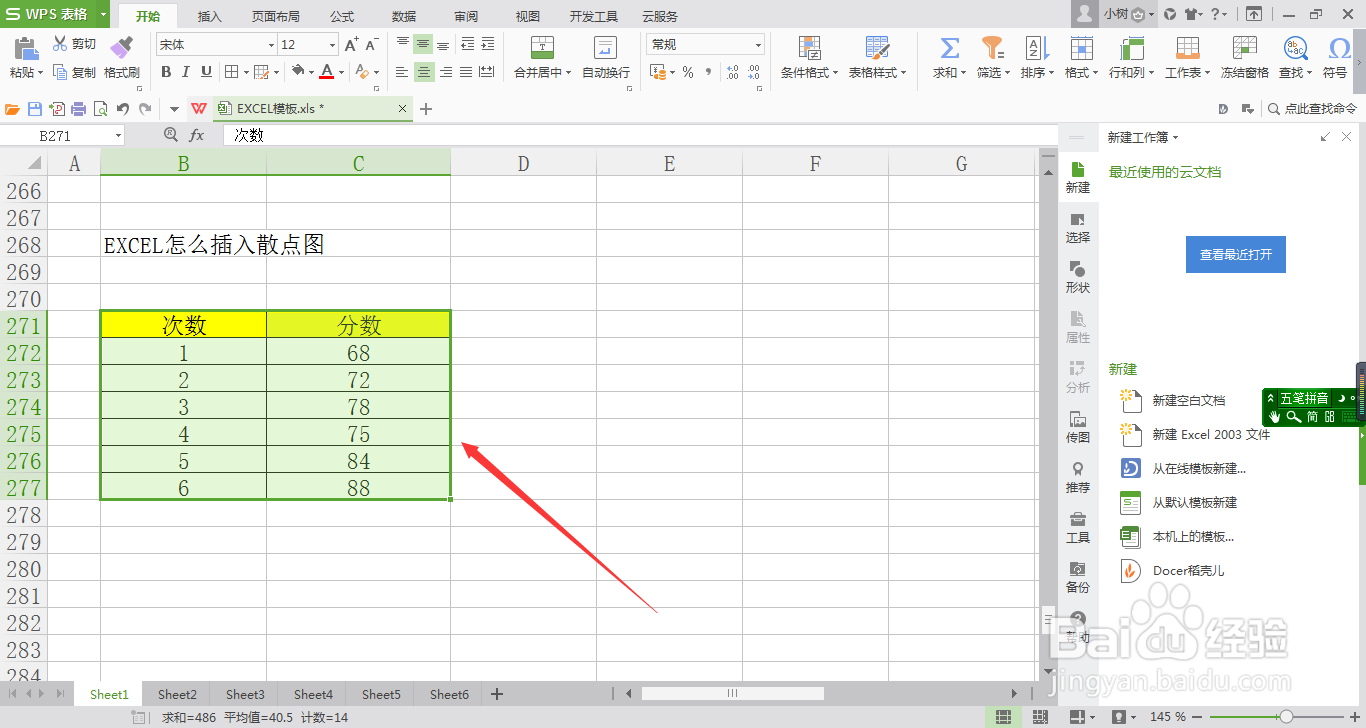Click the zoom slider handle

(x=1286, y=717)
